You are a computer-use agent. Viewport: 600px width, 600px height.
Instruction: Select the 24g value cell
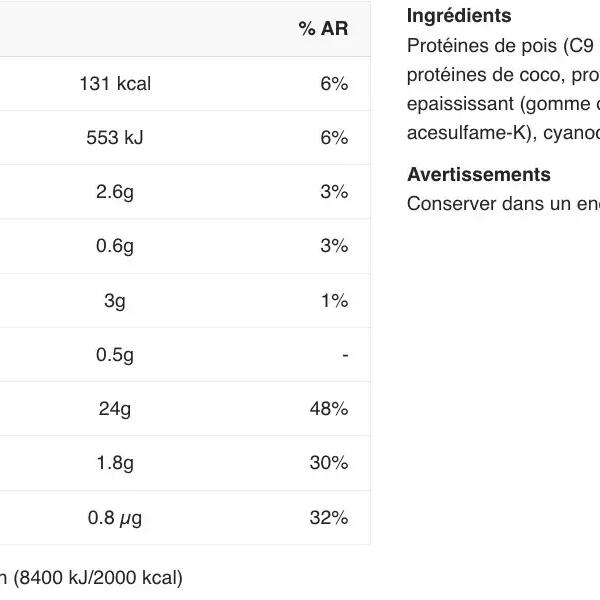115,409
